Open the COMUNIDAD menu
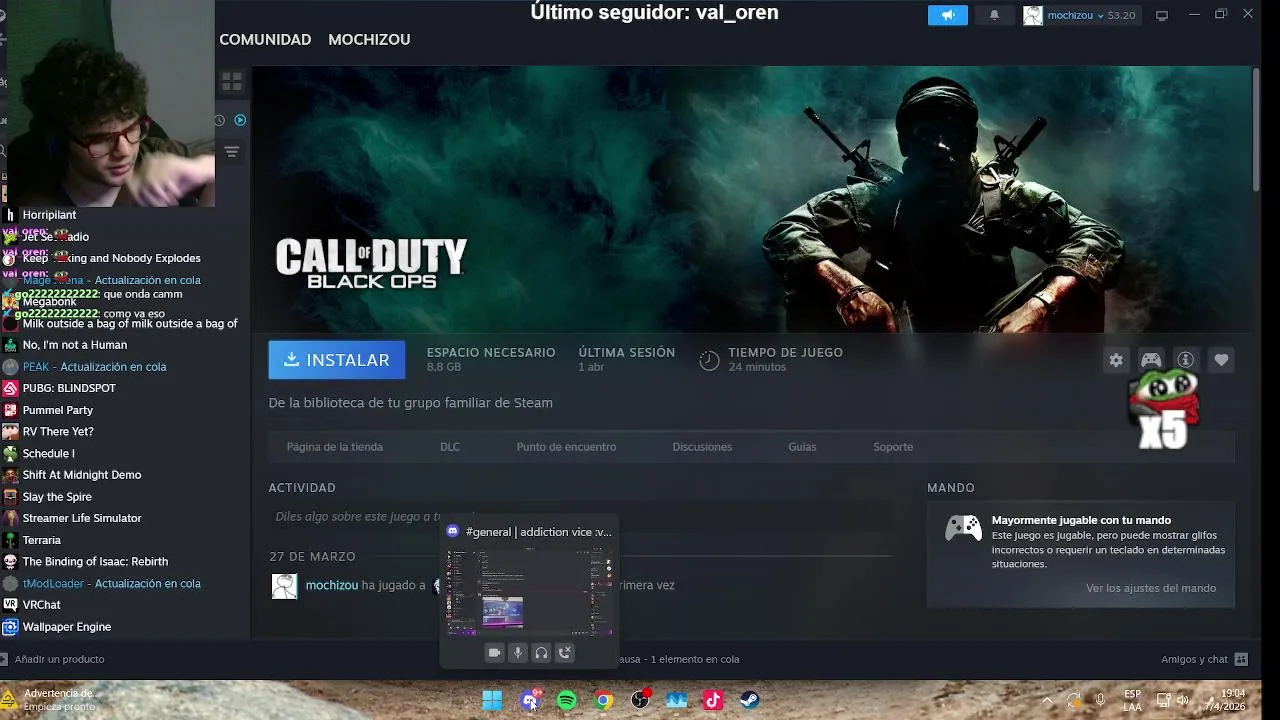This screenshot has width=1280, height=720. pos(265,39)
